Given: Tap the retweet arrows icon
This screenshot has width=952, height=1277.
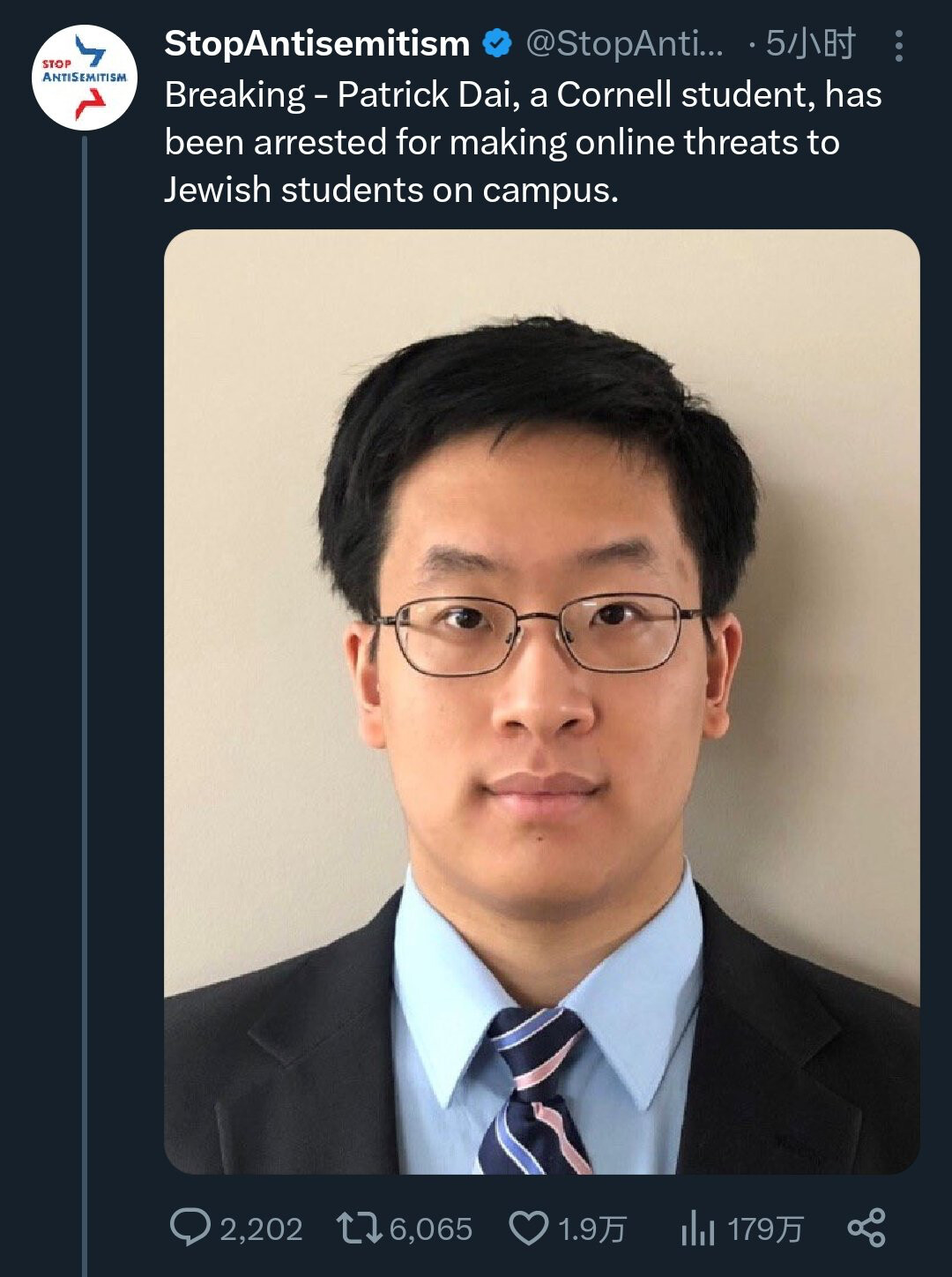Looking at the screenshot, I should (x=360, y=1228).
